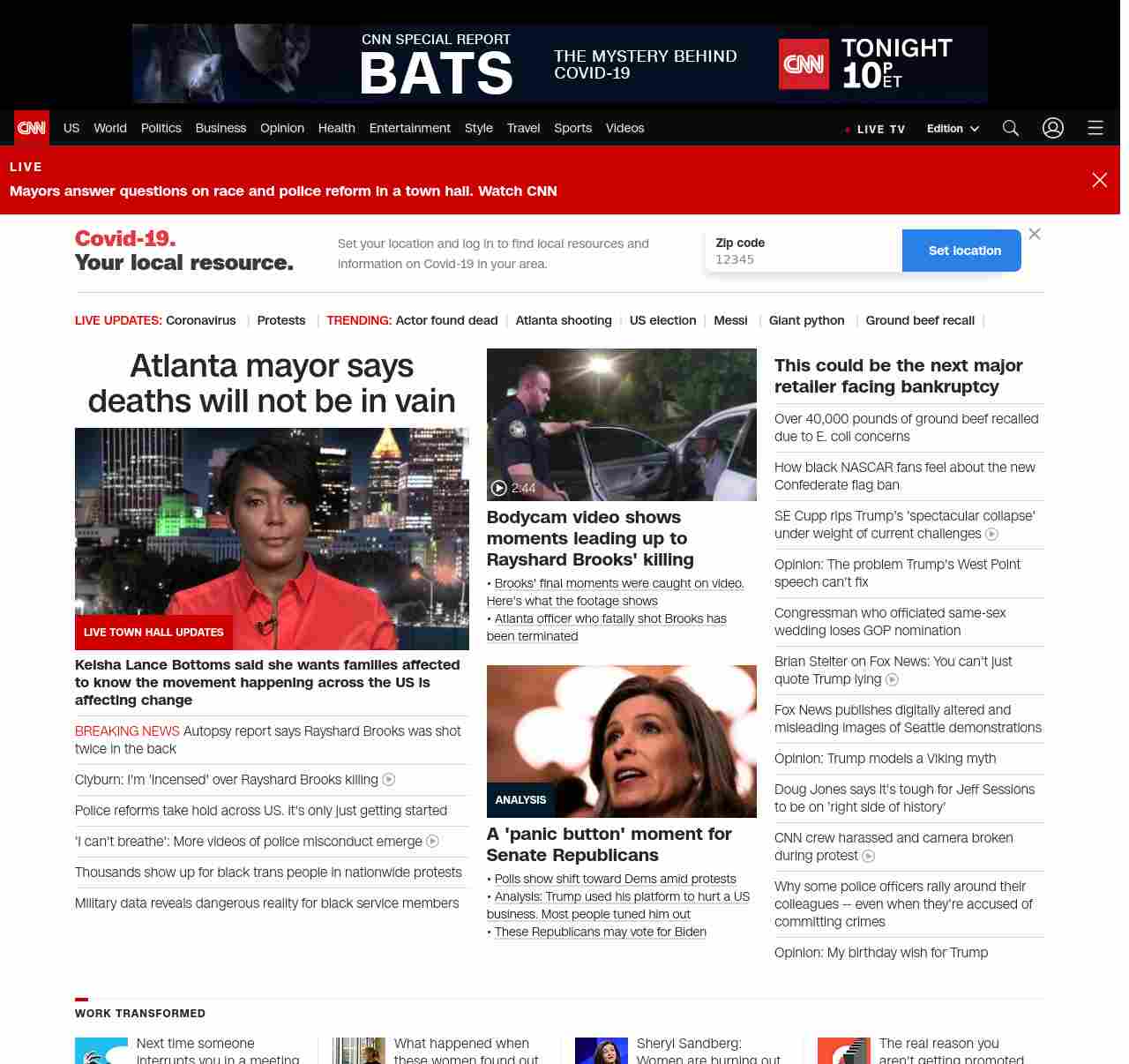Viewport: 1129px width, 1064px height.
Task: Open the hamburger menu icon
Action: pyautogui.click(x=1095, y=128)
